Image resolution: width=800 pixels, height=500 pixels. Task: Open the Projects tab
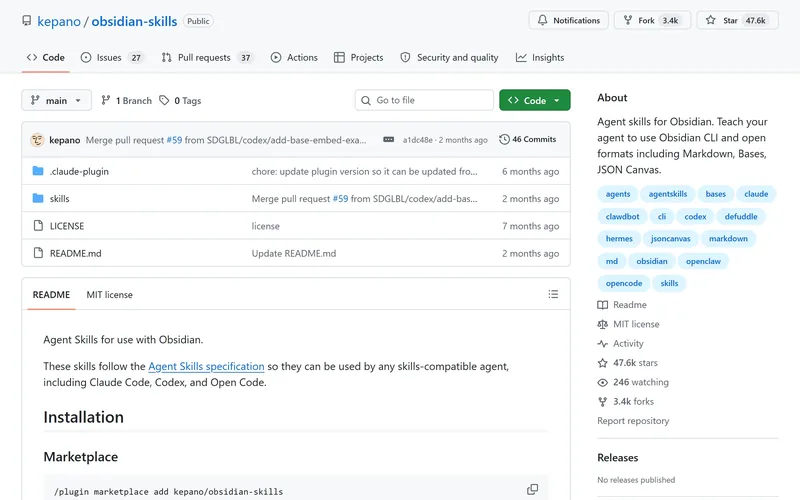[358, 58]
